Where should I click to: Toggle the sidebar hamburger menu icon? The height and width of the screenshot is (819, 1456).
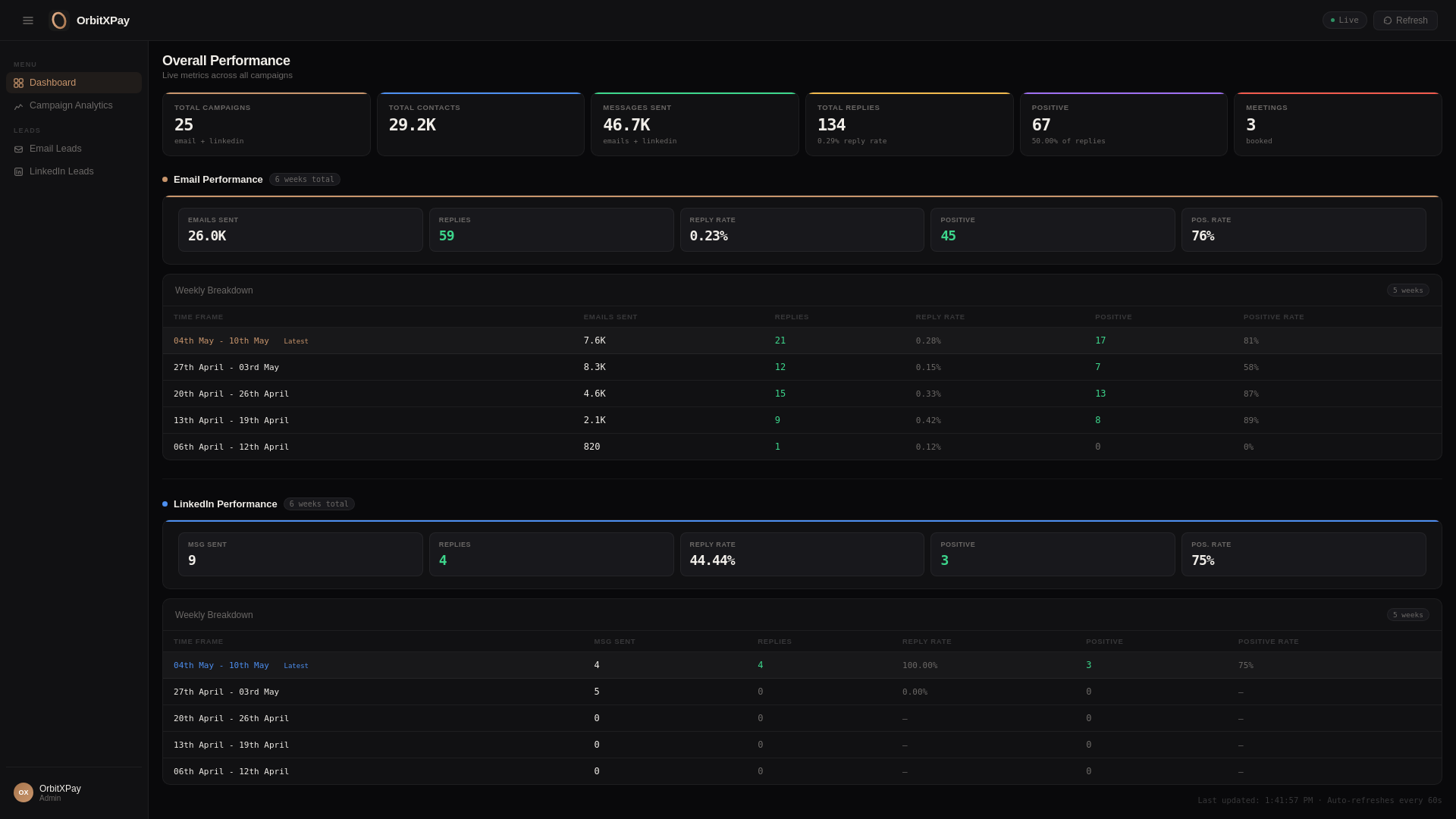tap(28, 20)
